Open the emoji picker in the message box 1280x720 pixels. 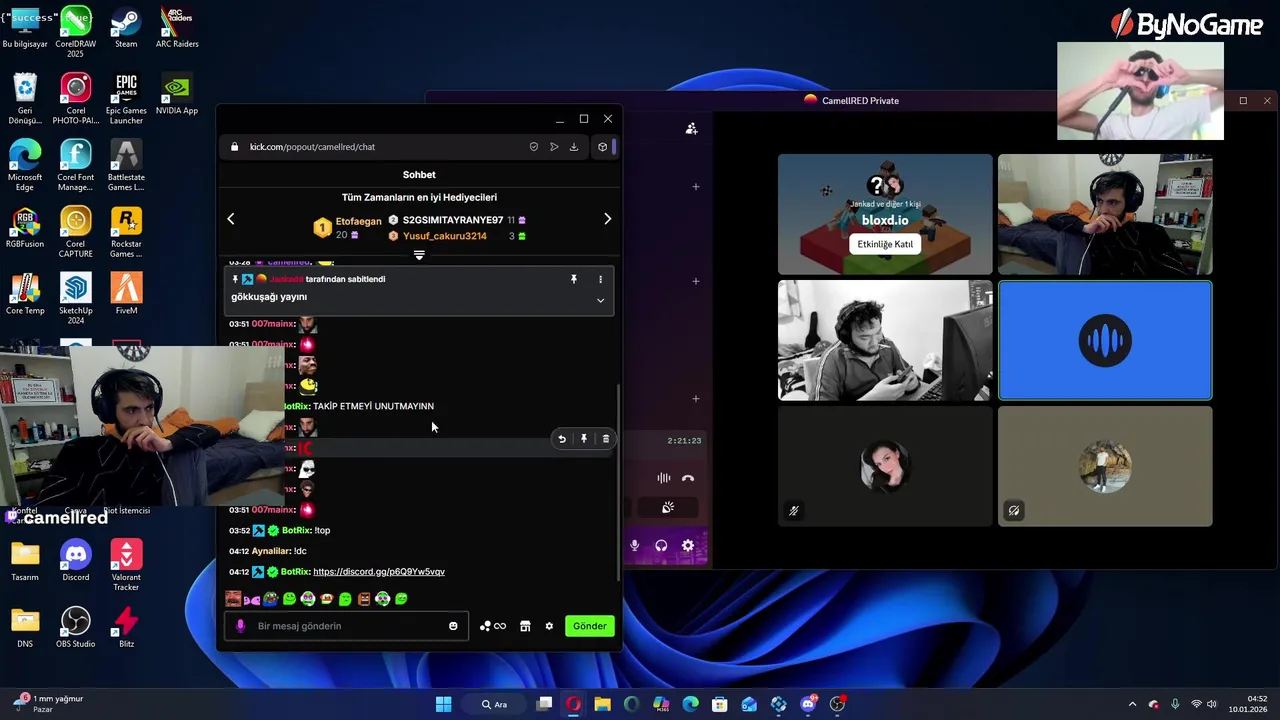pos(453,626)
